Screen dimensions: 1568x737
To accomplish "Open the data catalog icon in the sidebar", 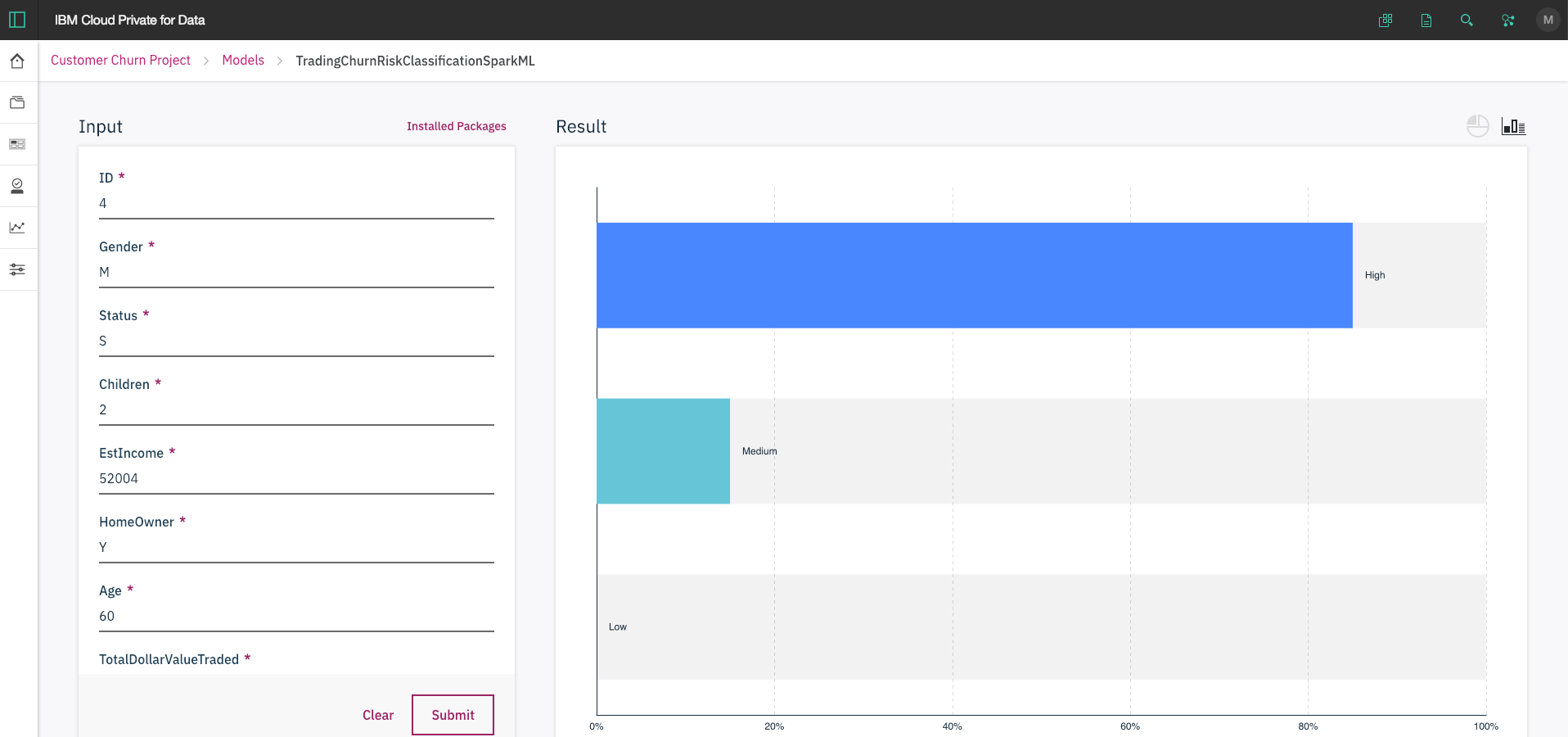I will (17, 144).
